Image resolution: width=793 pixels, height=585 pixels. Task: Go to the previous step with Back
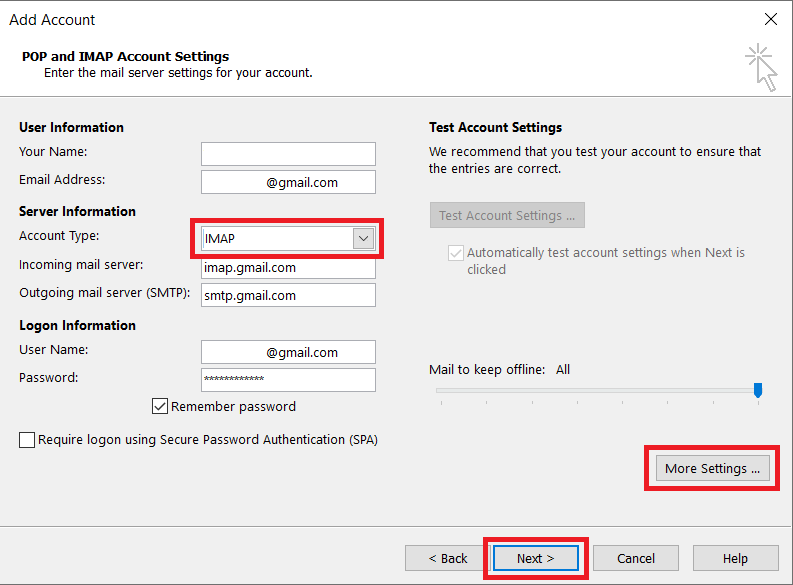tap(448, 558)
